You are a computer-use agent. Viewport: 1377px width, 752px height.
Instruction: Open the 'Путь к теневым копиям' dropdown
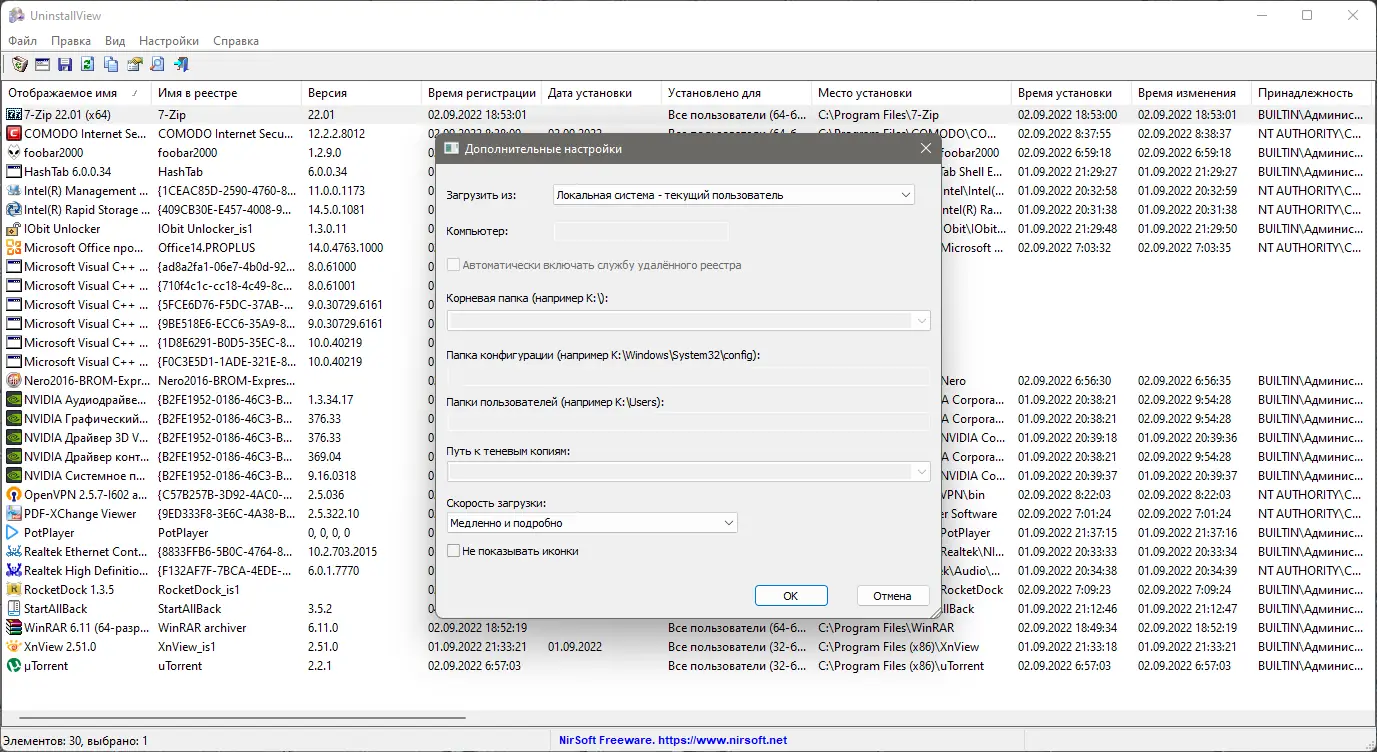pos(689,472)
